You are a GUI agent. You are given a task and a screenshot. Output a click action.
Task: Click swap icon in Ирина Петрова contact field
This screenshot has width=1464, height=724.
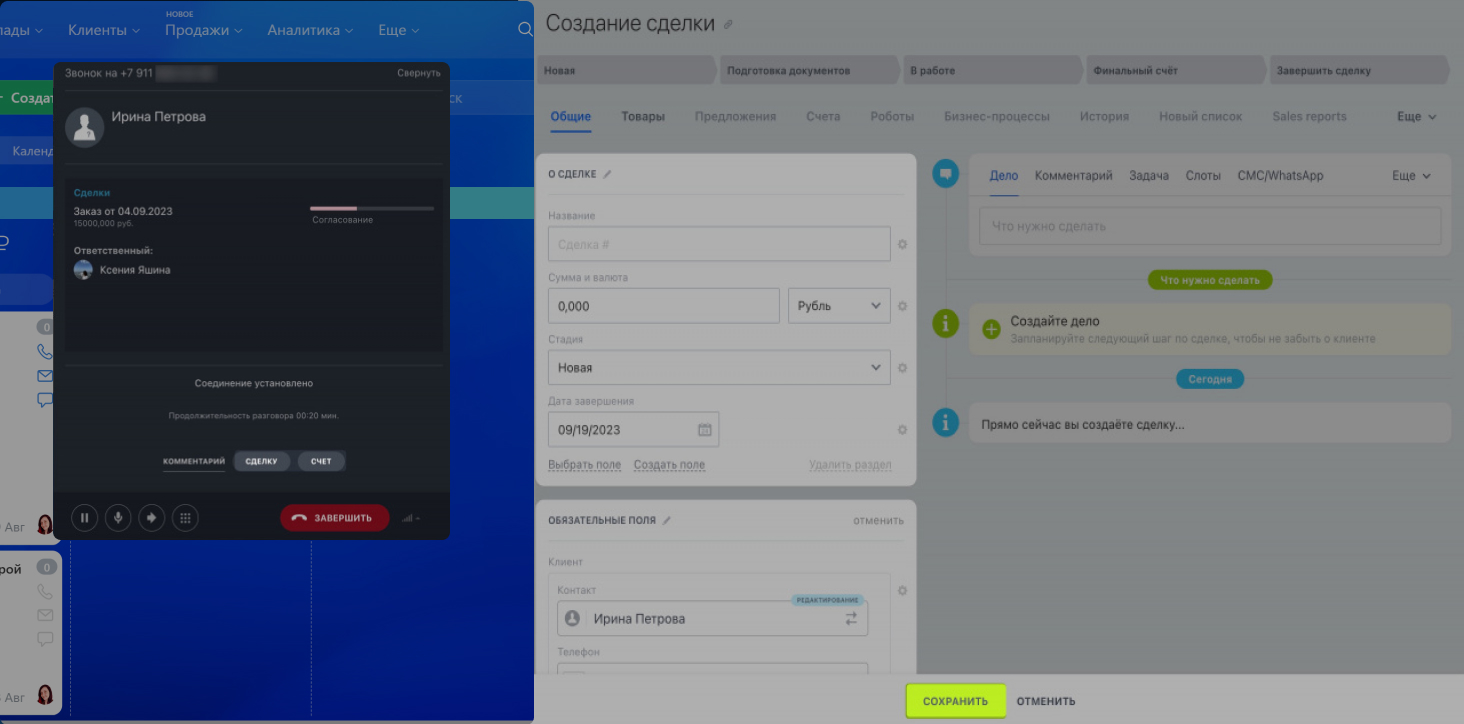point(851,619)
